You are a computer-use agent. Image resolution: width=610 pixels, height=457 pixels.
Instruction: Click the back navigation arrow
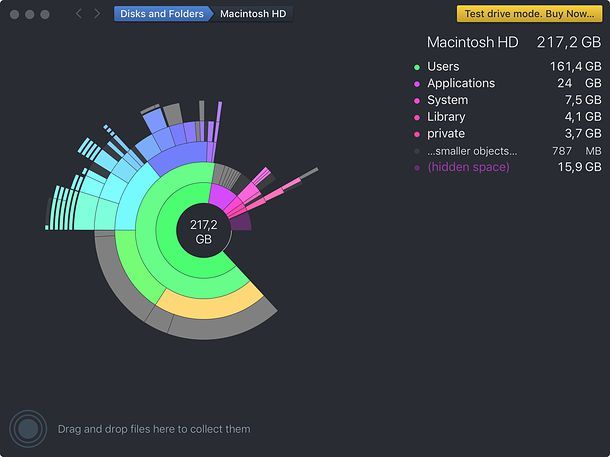click(x=79, y=14)
